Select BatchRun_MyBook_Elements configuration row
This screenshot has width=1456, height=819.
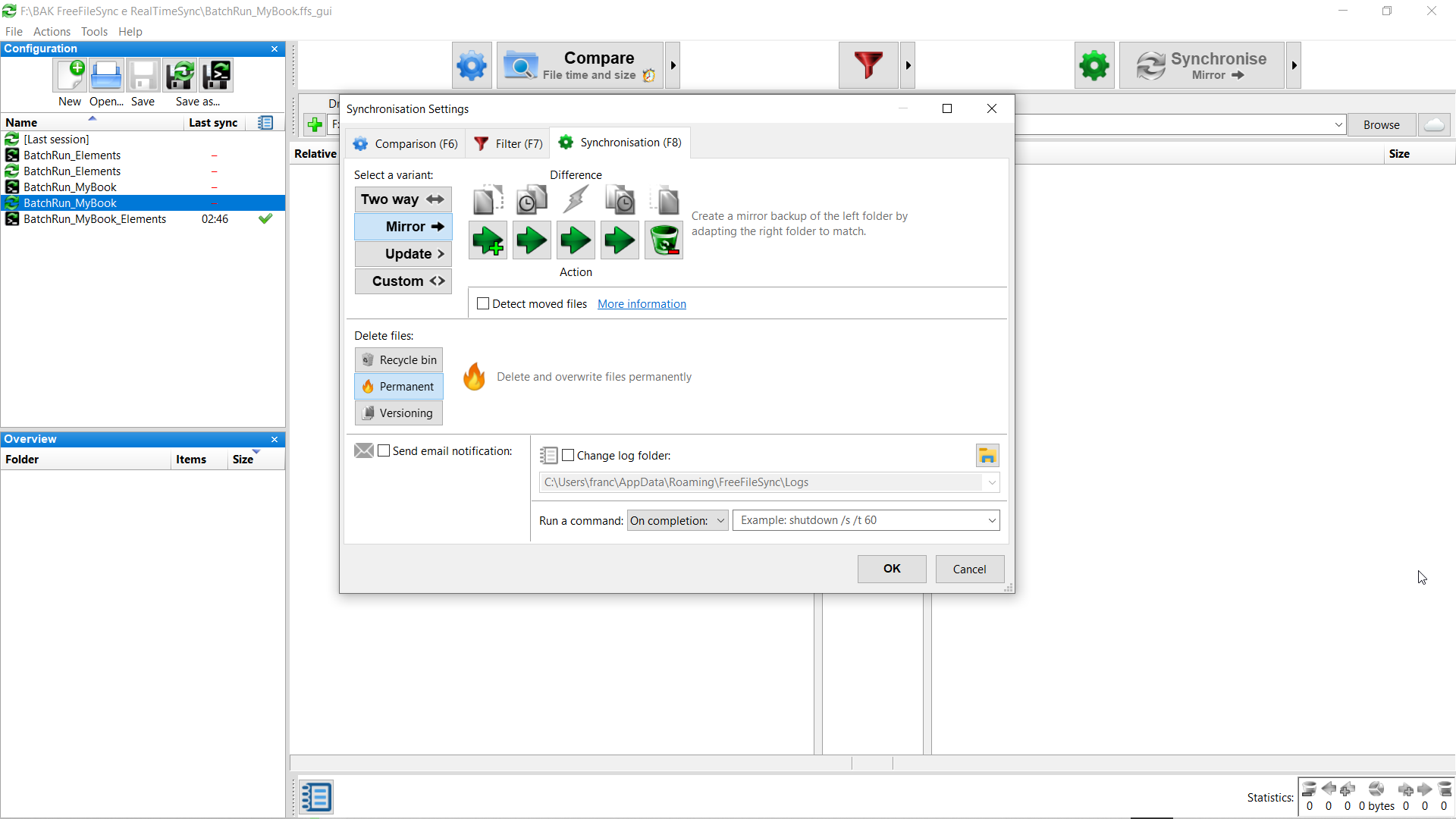143,219
